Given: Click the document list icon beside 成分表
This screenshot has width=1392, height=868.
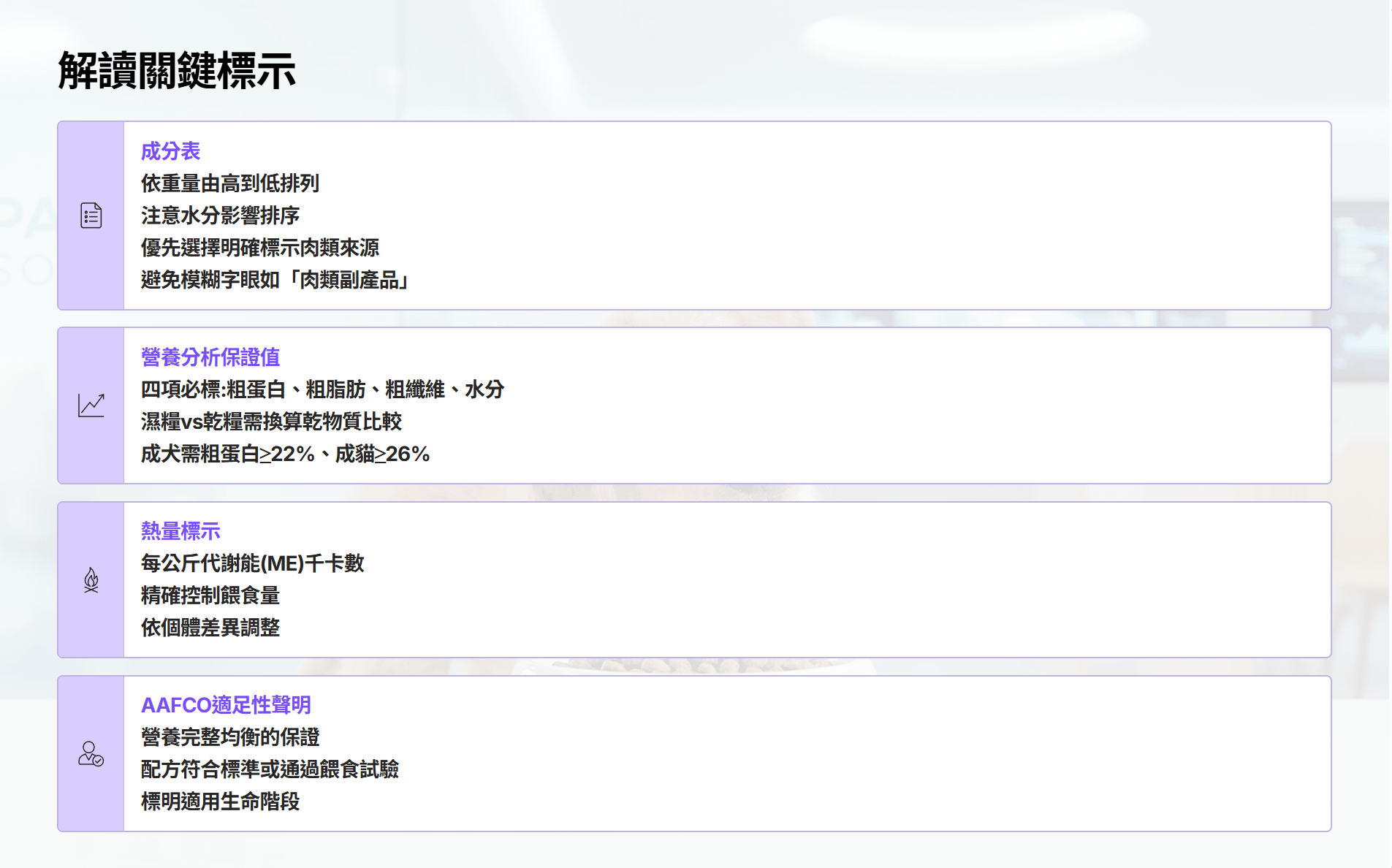Looking at the screenshot, I should click(91, 216).
